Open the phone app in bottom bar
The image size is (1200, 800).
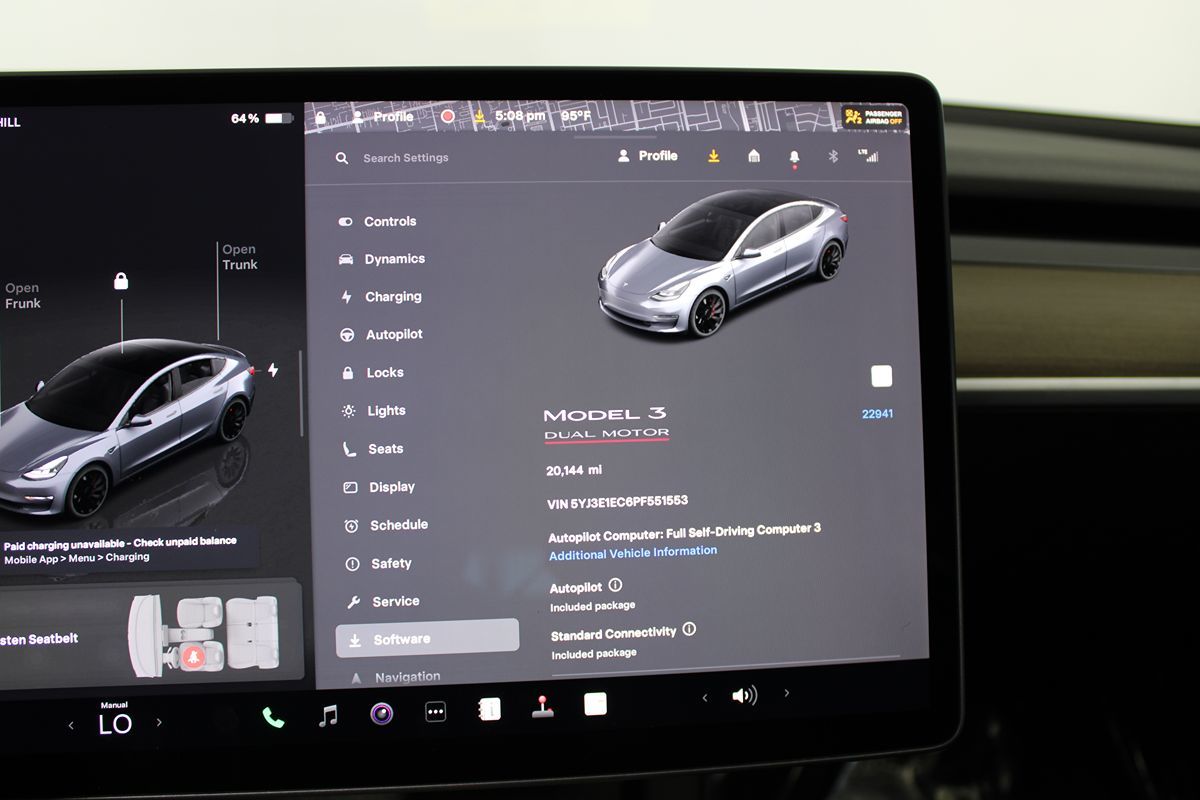click(272, 717)
